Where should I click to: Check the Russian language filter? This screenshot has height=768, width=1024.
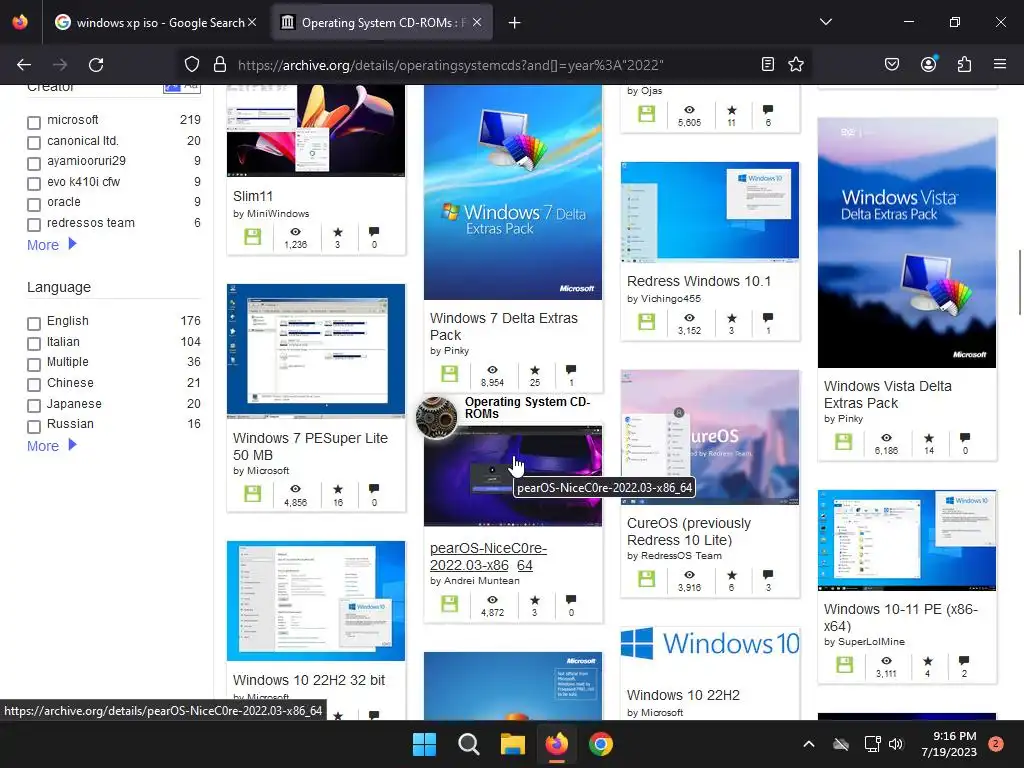[x=34, y=426]
